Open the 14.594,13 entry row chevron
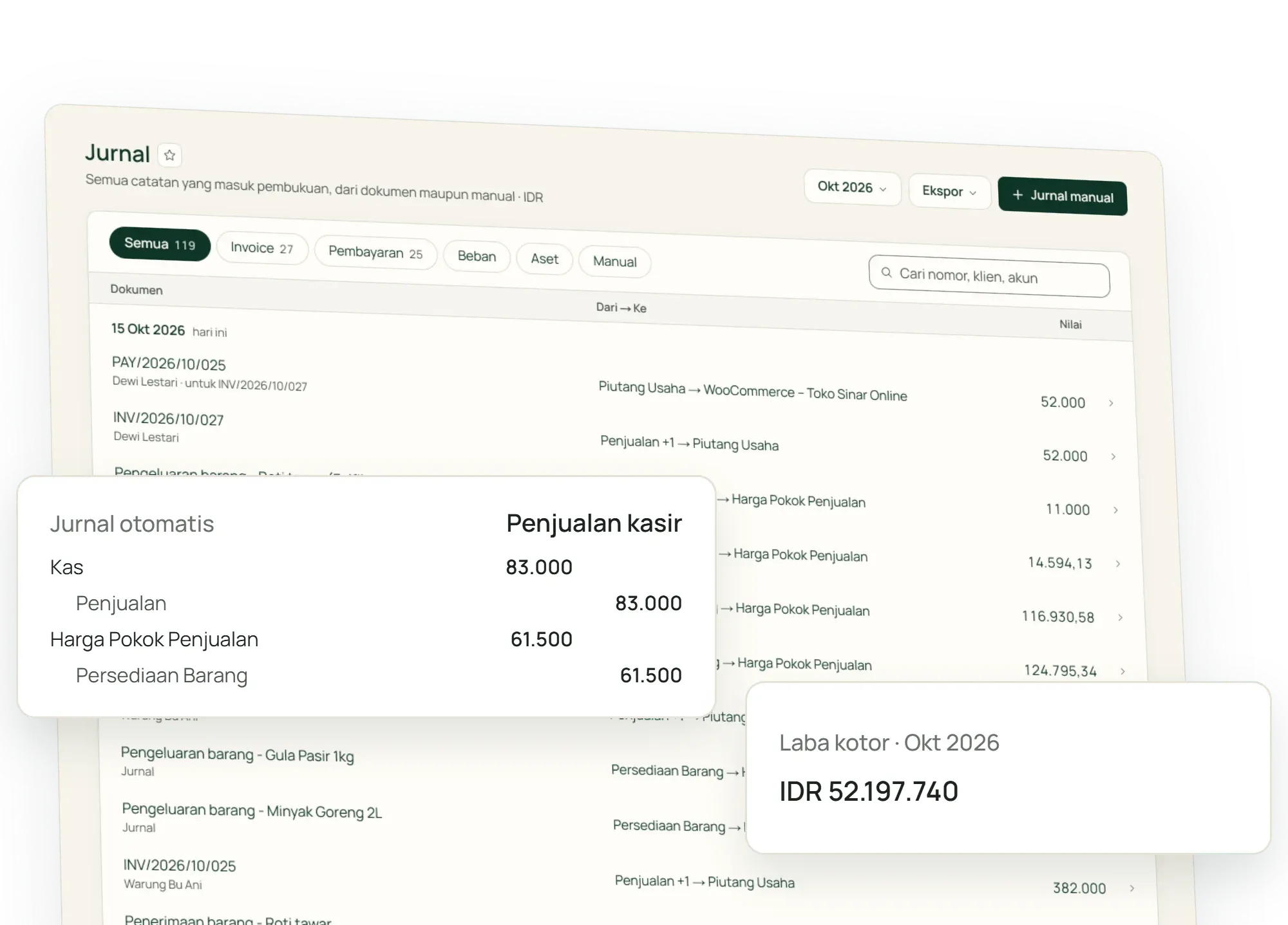This screenshot has height=925, width=1288. 1118,563
